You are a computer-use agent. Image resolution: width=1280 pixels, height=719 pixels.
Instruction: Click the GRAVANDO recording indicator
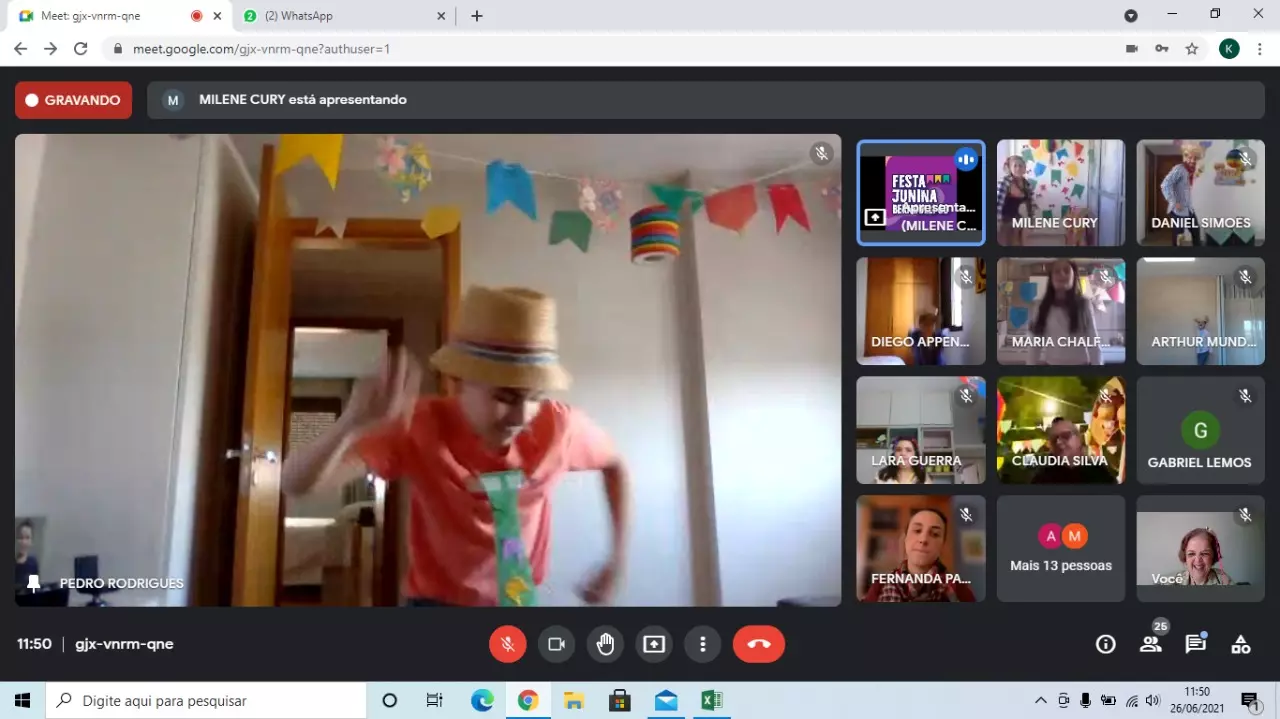pos(73,100)
